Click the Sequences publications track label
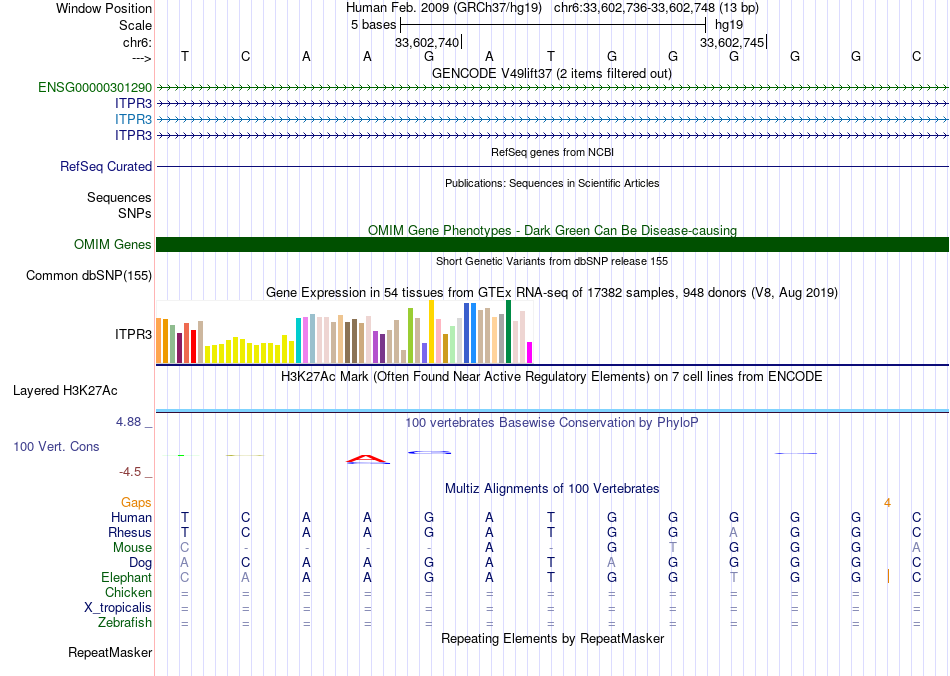Viewport: 950px width, 676px height. pyautogui.click(x=119, y=198)
